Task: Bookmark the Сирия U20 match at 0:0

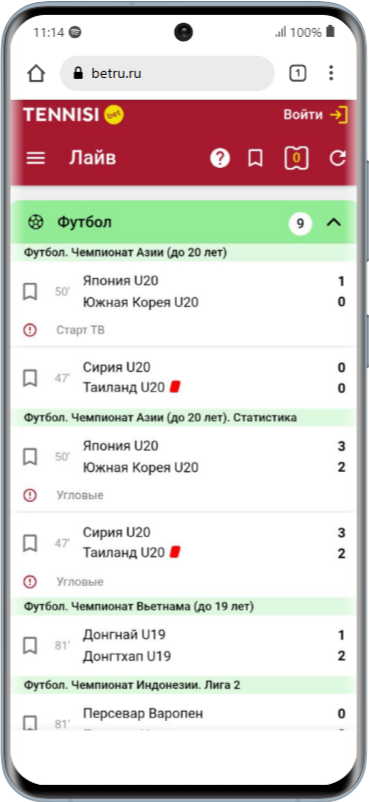Action: point(30,378)
